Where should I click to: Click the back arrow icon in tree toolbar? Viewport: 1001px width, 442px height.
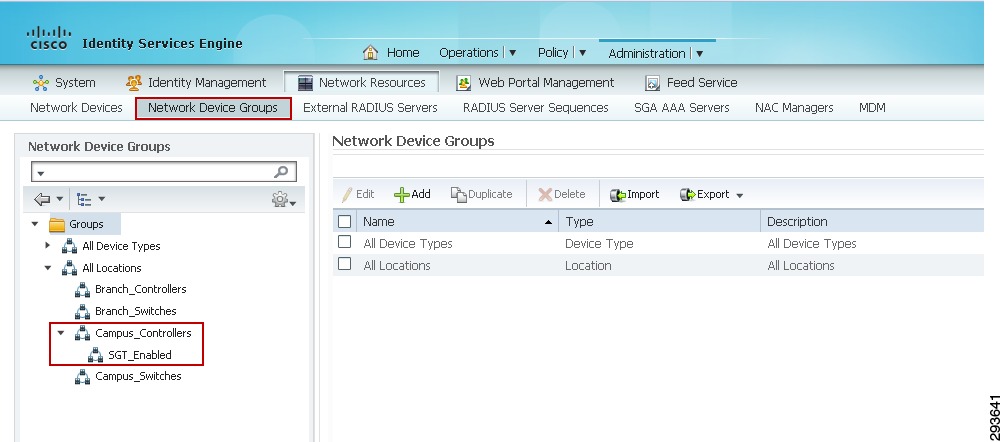(x=42, y=200)
